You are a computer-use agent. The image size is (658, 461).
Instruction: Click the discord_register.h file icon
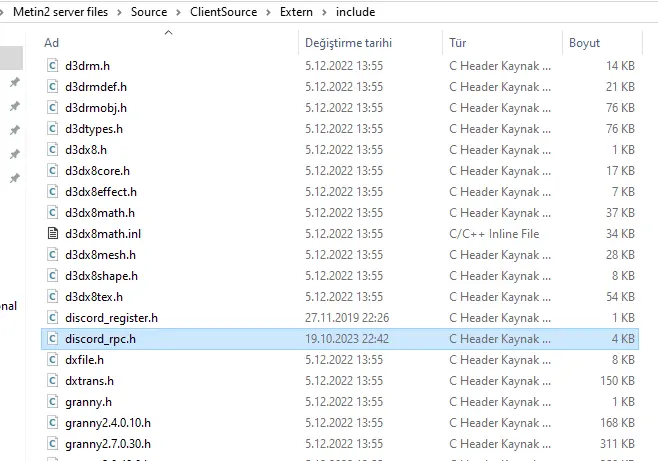54,317
